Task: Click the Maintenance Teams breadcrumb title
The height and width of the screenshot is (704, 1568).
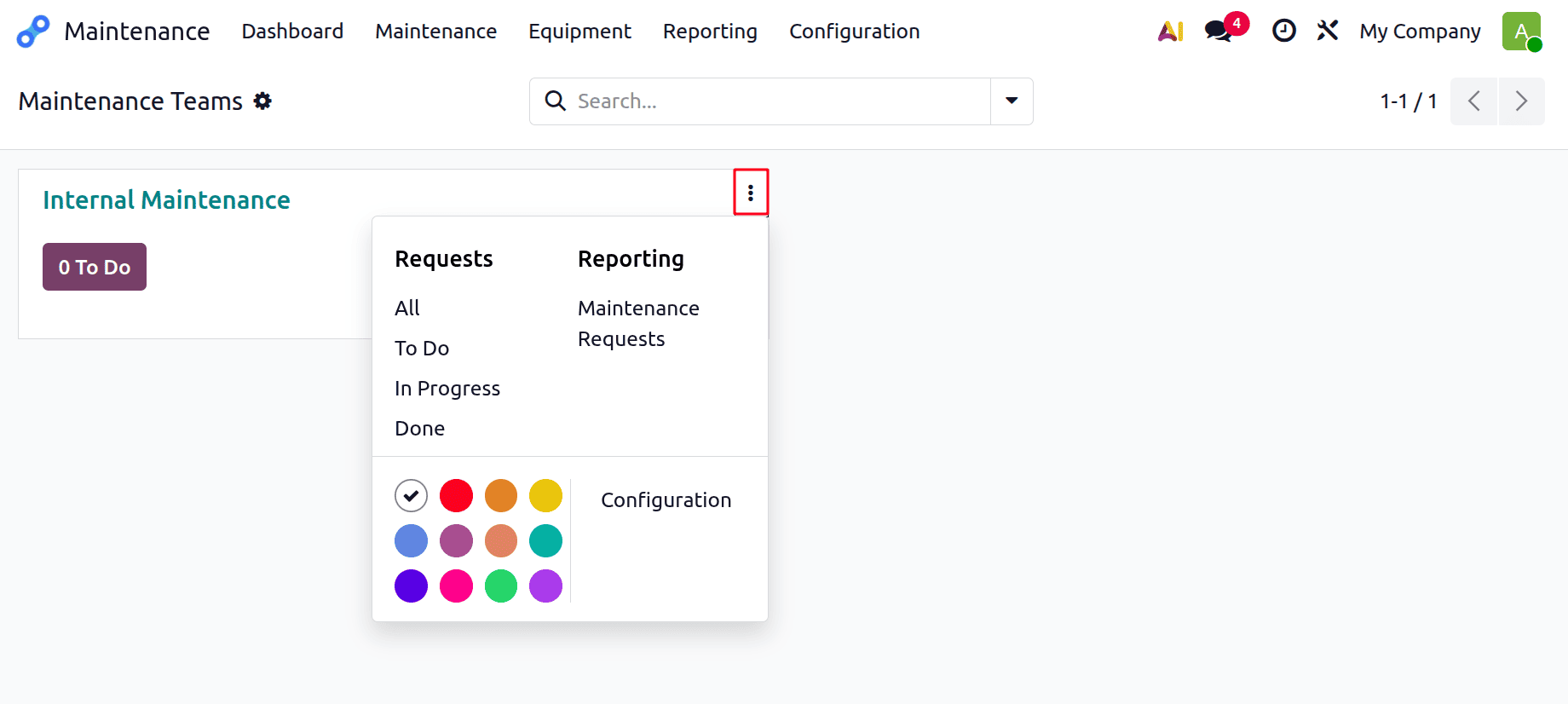Action: point(130,101)
